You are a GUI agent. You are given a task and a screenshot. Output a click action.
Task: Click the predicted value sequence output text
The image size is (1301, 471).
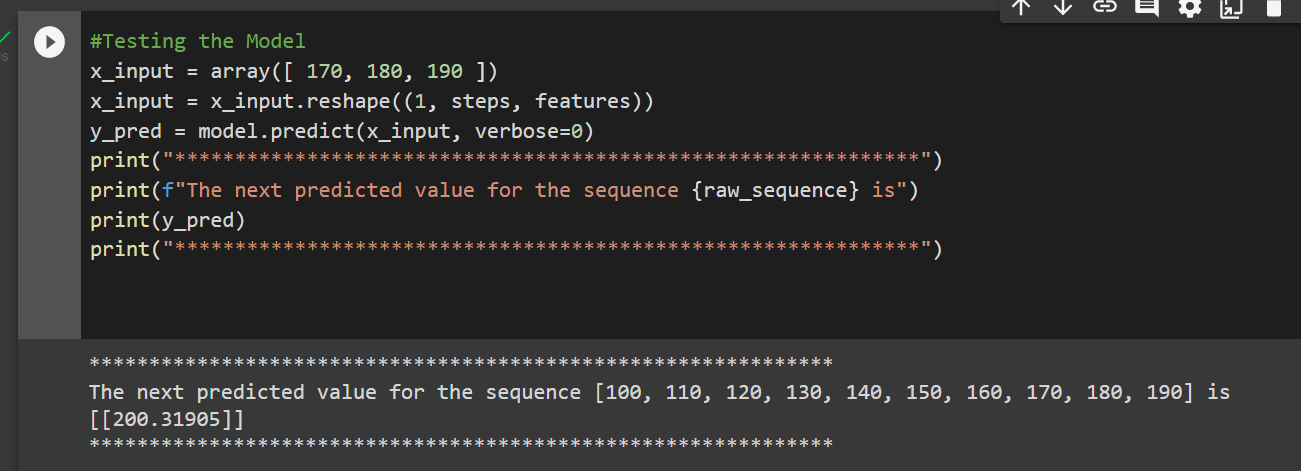660,392
